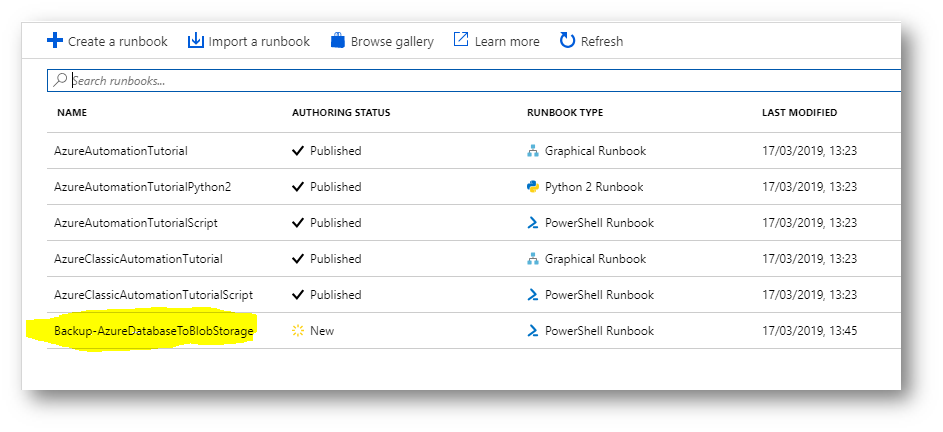Screen dimensions: 943x432
Task: Click Published checkmark for AzureClassicAutomationTutorial
Action: click(x=298, y=259)
